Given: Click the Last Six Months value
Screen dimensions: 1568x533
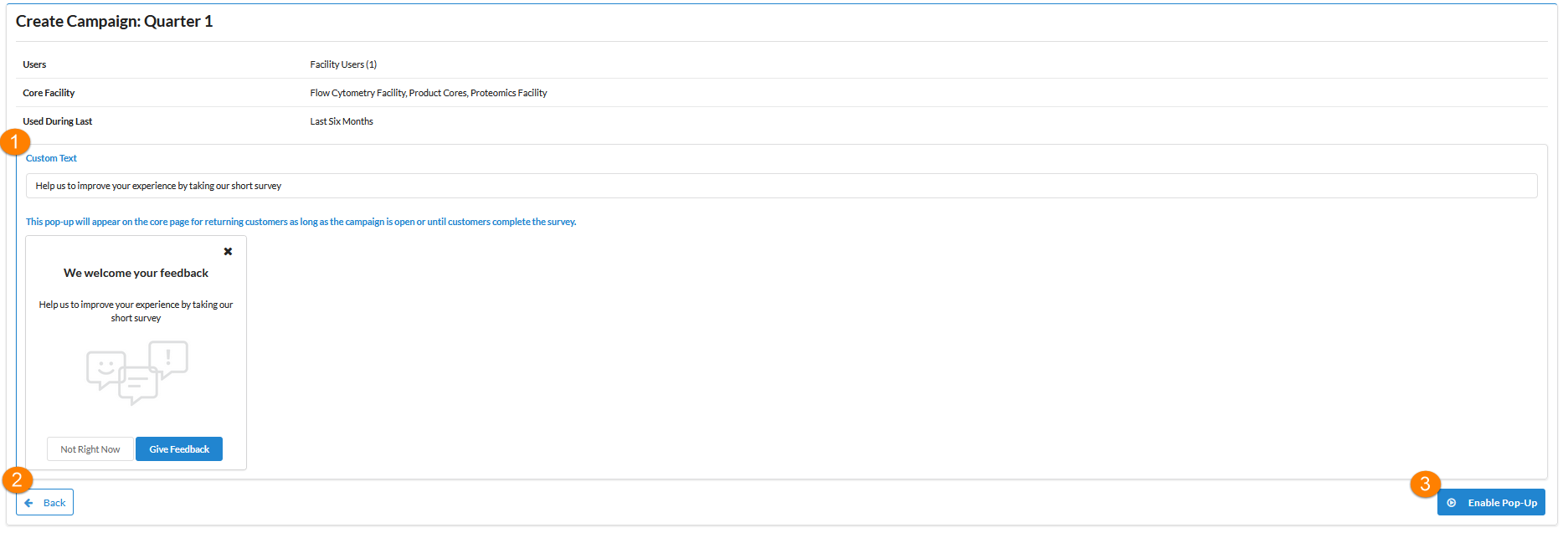Looking at the screenshot, I should click(342, 121).
